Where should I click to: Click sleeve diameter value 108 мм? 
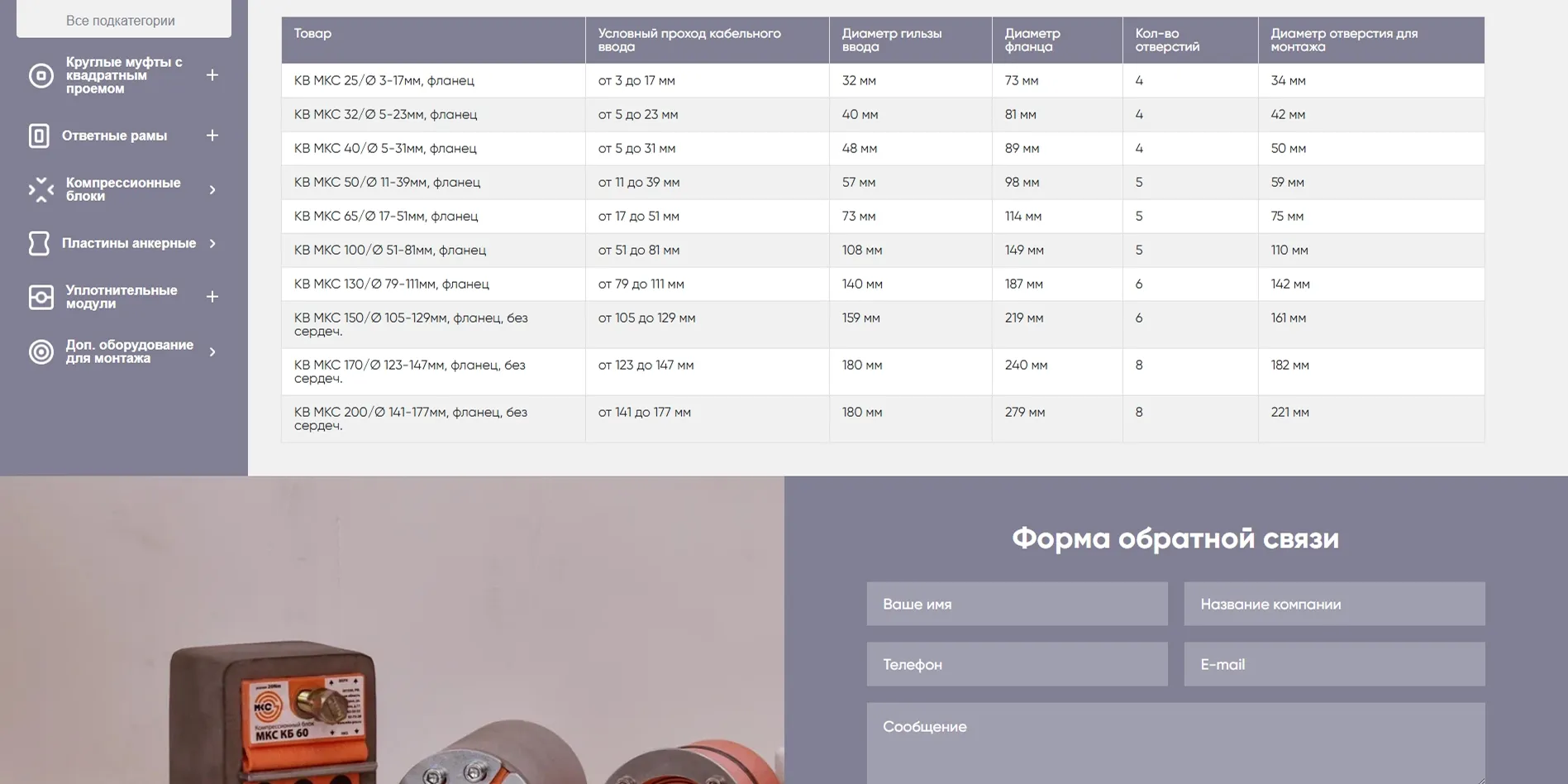point(862,250)
